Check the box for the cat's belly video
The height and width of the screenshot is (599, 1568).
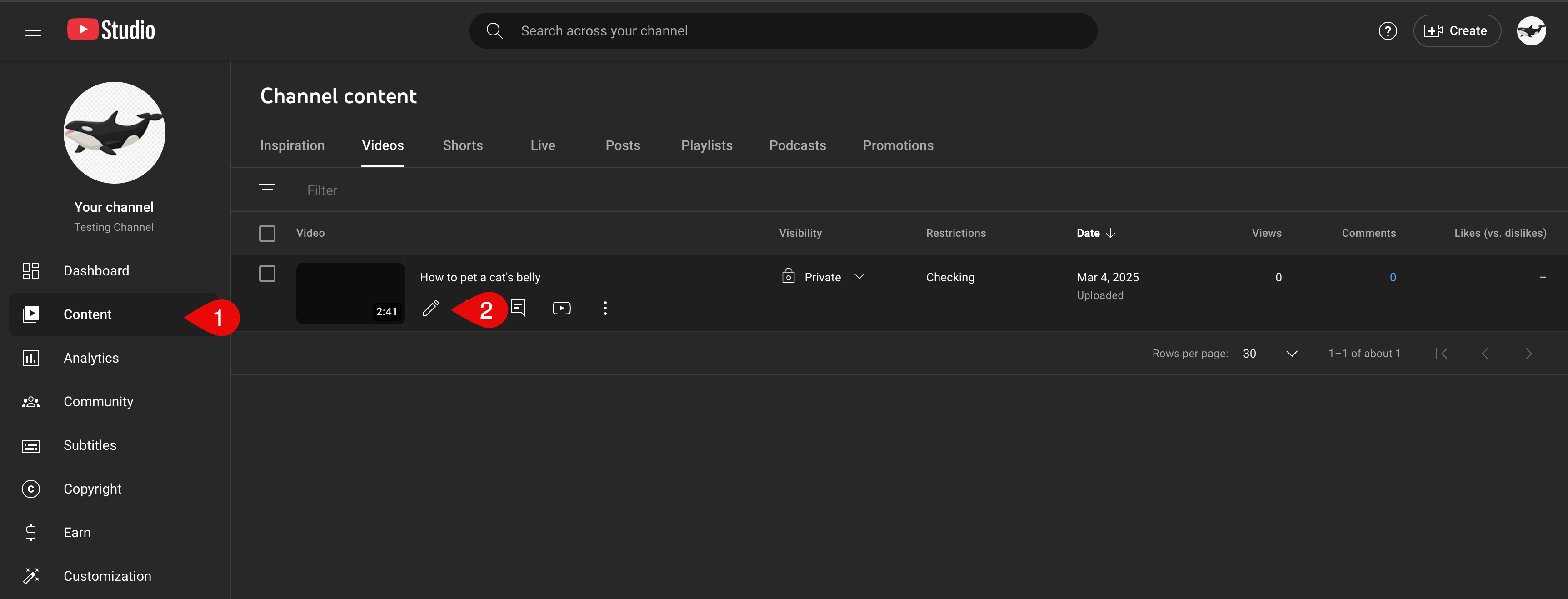pyautogui.click(x=267, y=273)
